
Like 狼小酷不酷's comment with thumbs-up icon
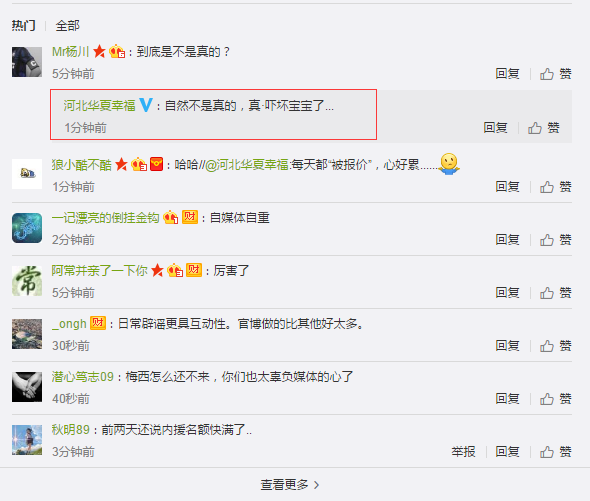pyautogui.click(x=556, y=187)
